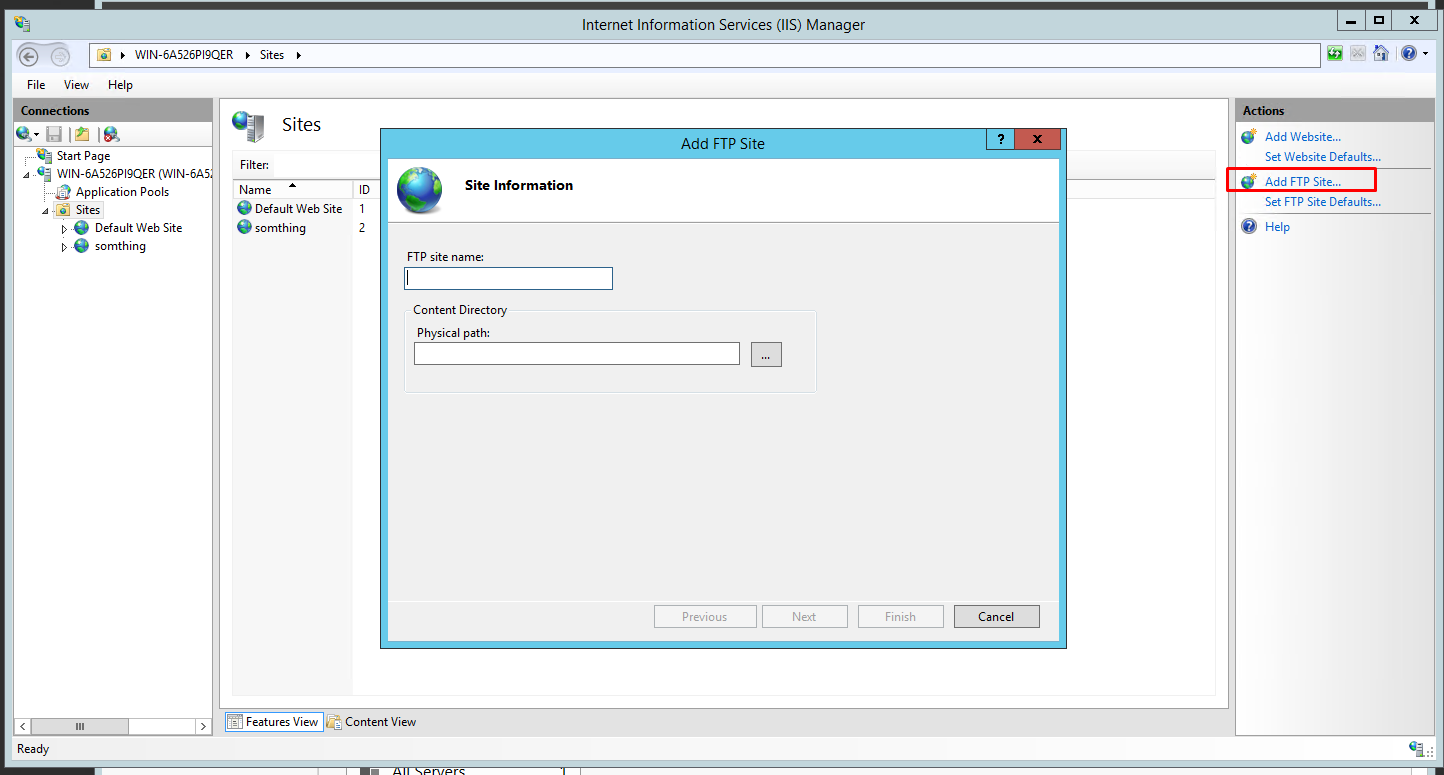Viewport: 1444px width, 775px height.
Task: Click the Save floppy disk icon in Connections
Action: (x=54, y=133)
